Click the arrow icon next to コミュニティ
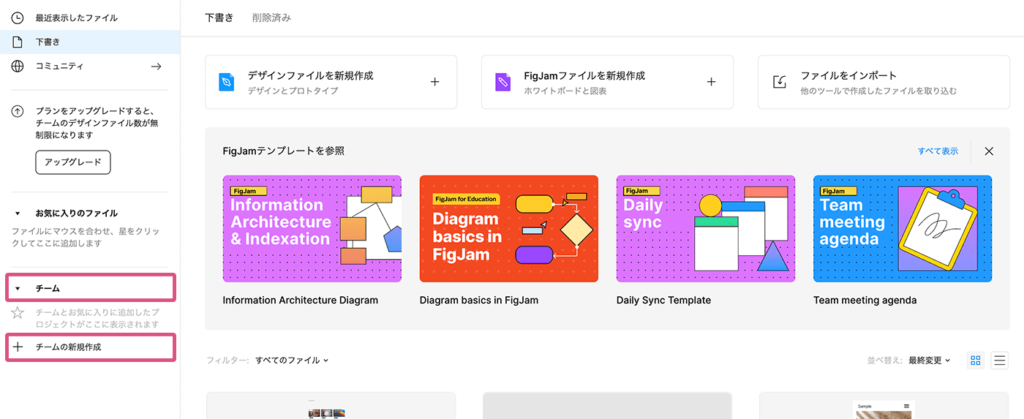The image size is (1024, 419). click(x=155, y=66)
